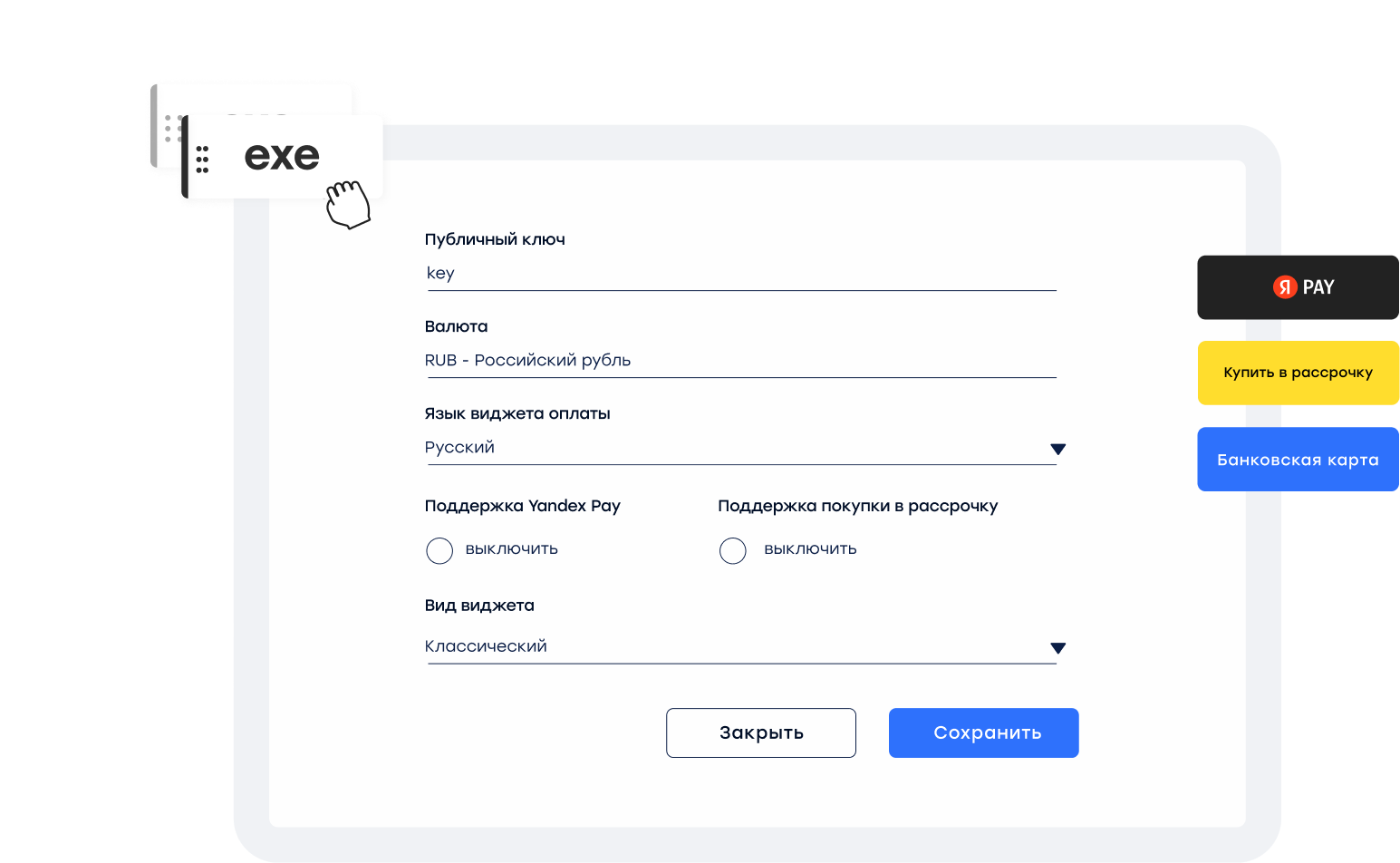Focus the Публичный ключ input field
Image resolution: width=1400 pixels, height=863 pixels.
pyautogui.click(x=739, y=274)
